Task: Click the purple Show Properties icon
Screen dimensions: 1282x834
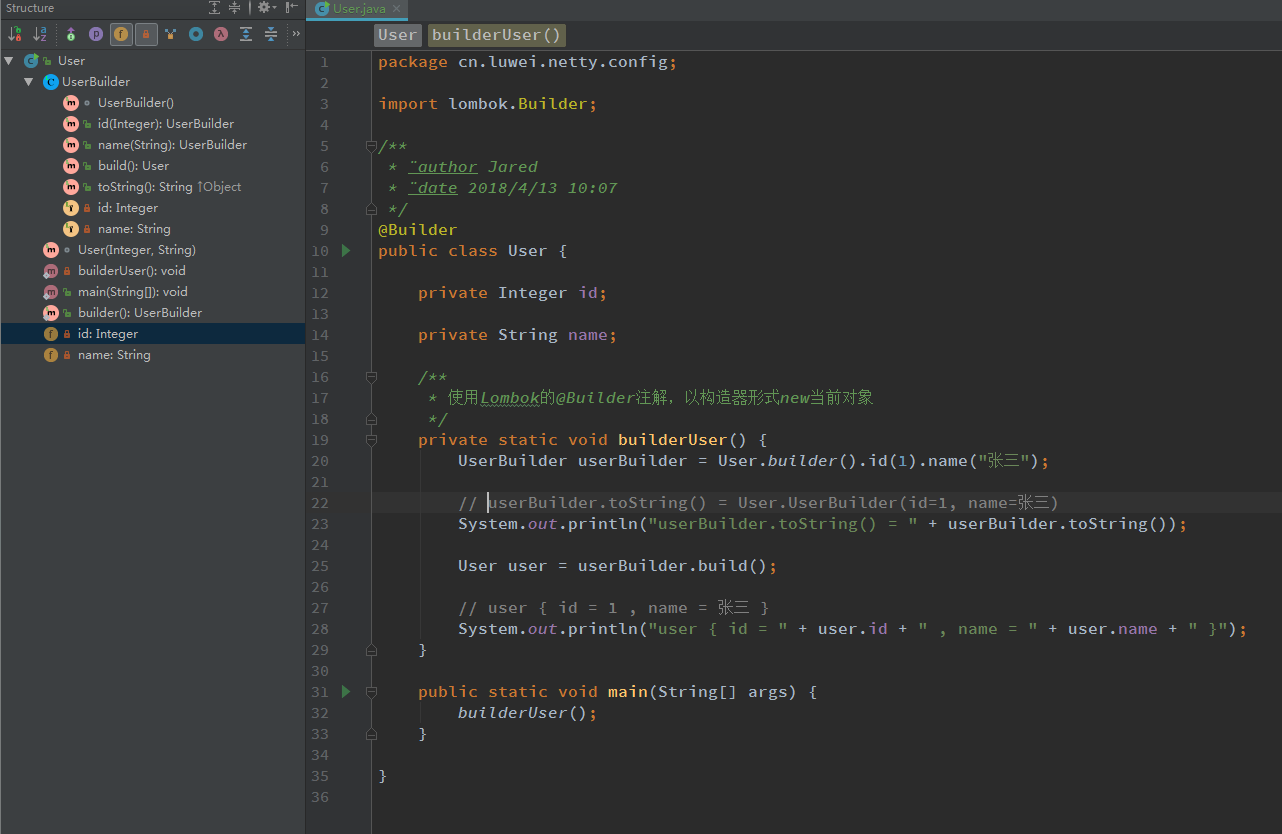Action: [96, 34]
